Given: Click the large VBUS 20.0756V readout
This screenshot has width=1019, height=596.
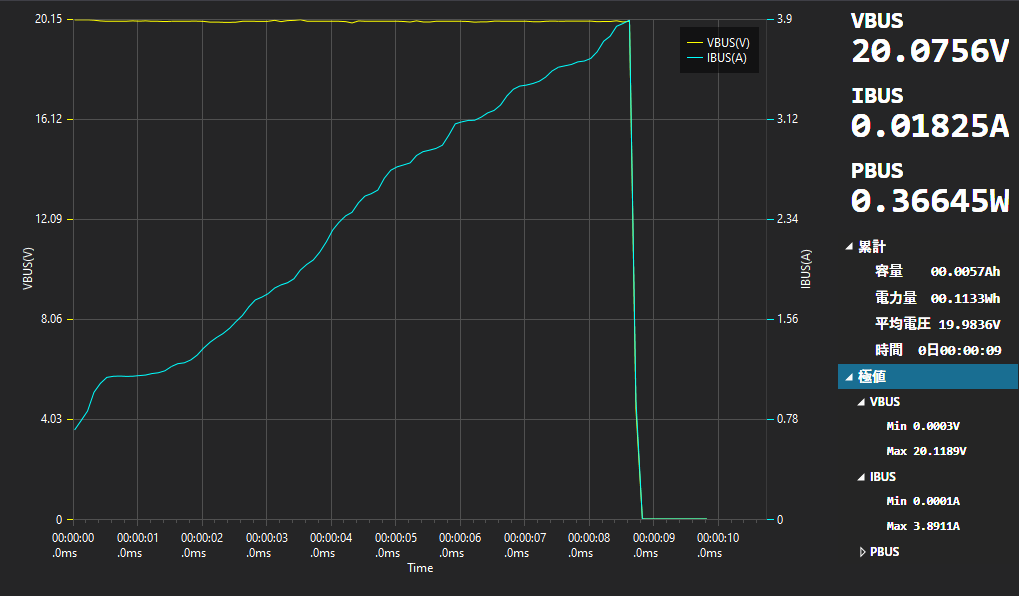Looking at the screenshot, I should pyautogui.click(x=930, y=51).
